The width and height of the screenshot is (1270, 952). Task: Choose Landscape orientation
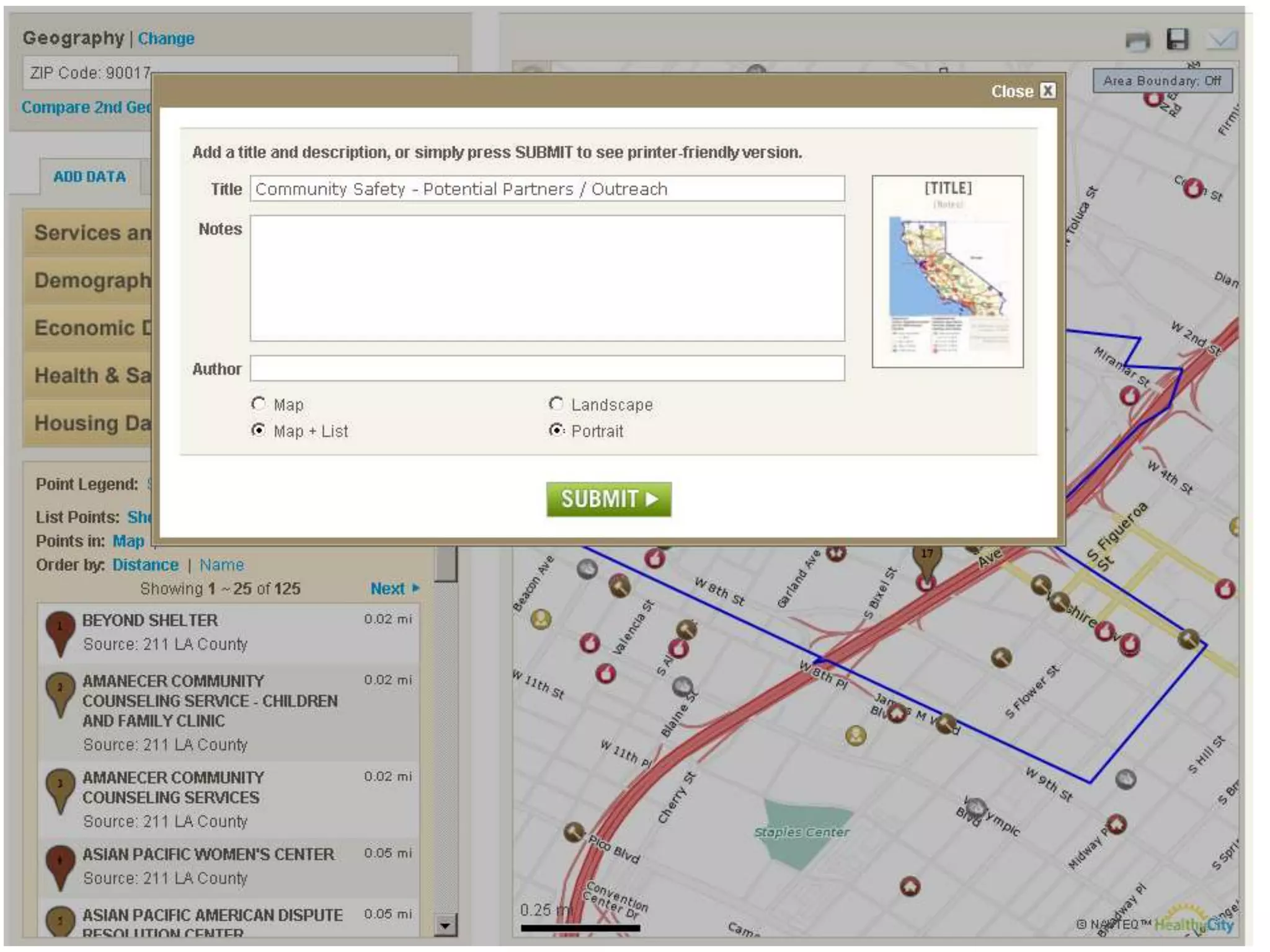click(x=556, y=403)
